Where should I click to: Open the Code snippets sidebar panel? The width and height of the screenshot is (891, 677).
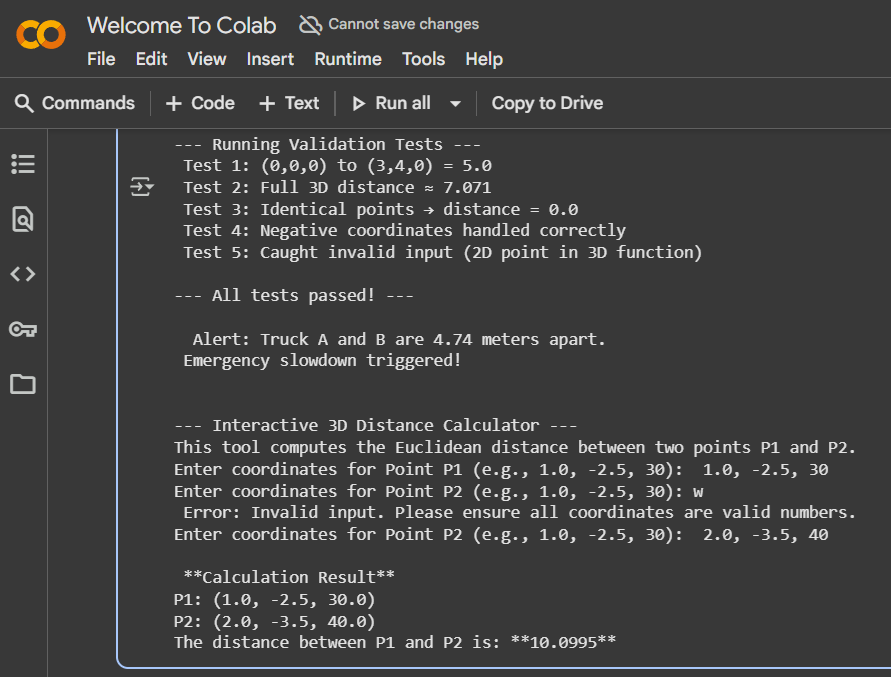pos(23,273)
